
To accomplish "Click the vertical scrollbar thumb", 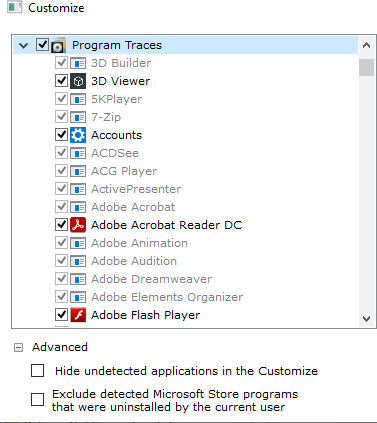I will (366, 68).
